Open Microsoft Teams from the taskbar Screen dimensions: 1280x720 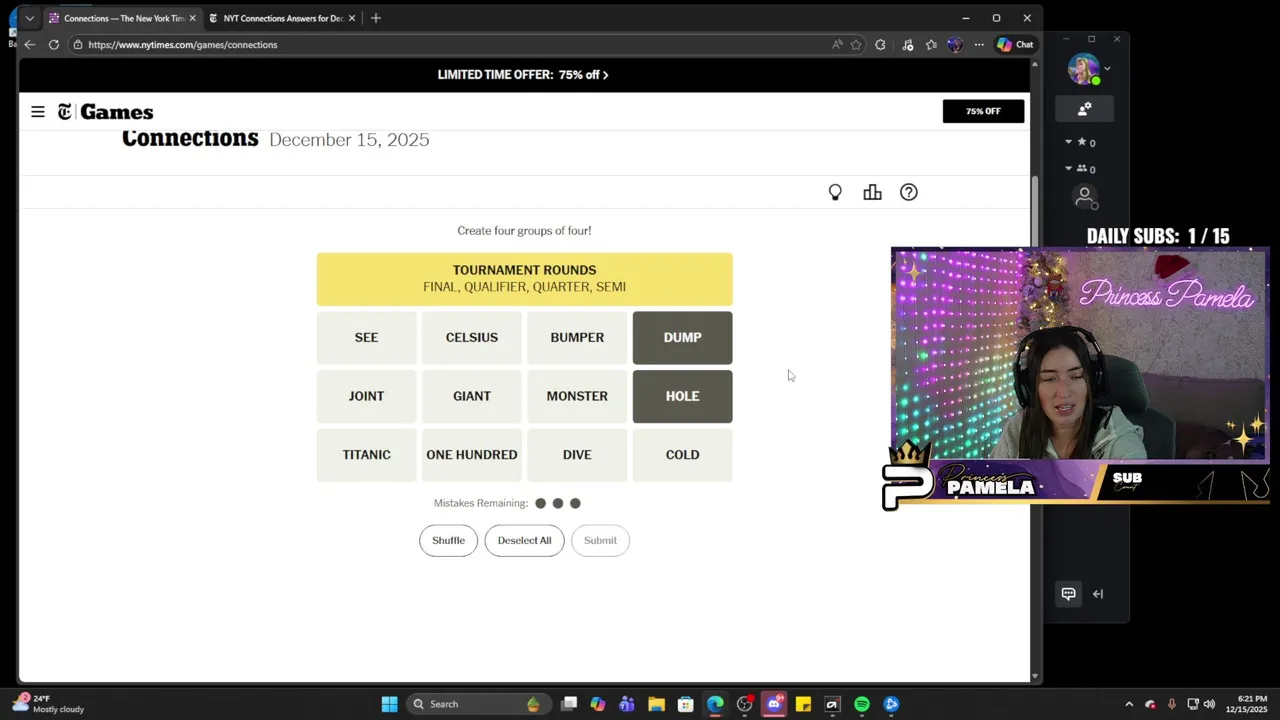pyautogui.click(x=627, y=704)
